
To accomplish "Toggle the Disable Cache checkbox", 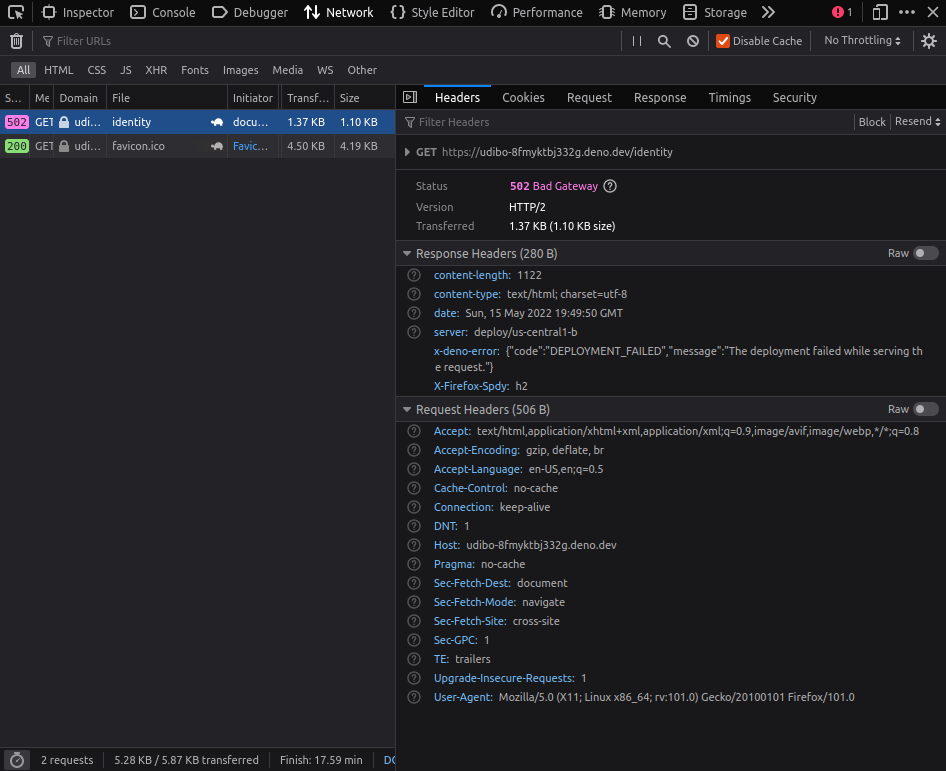I will point(725,41).
